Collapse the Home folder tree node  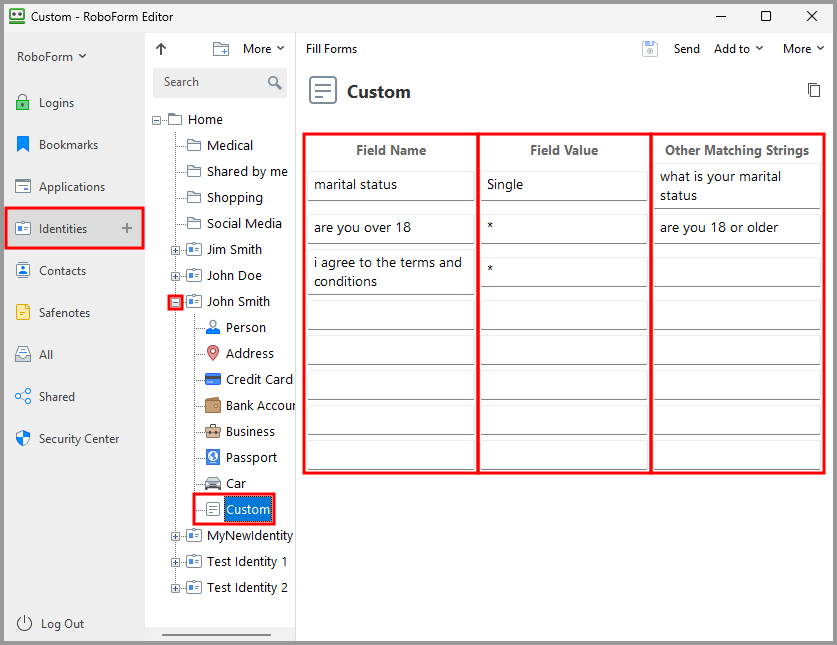pyautogui.click(x=156, y=120)
